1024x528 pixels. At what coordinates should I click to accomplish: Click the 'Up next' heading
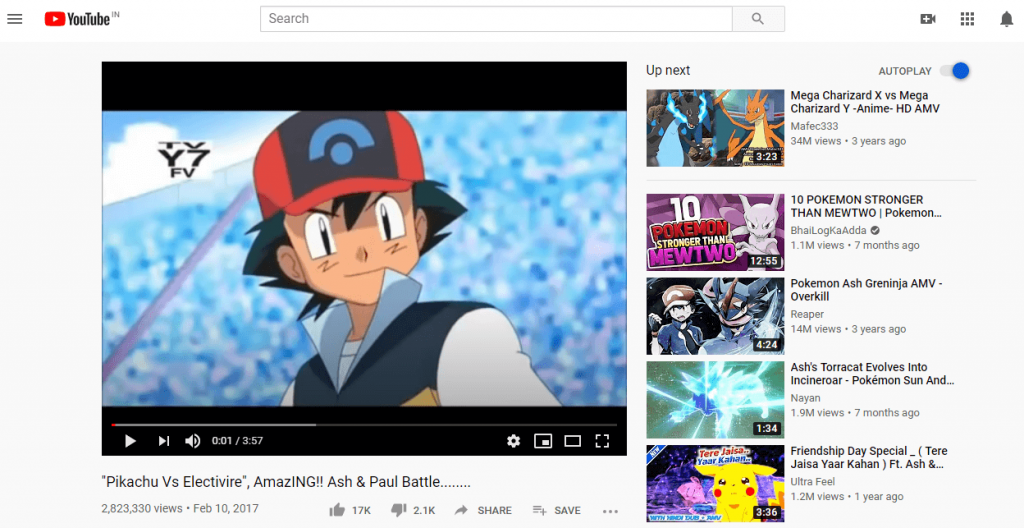pos(668,71)
